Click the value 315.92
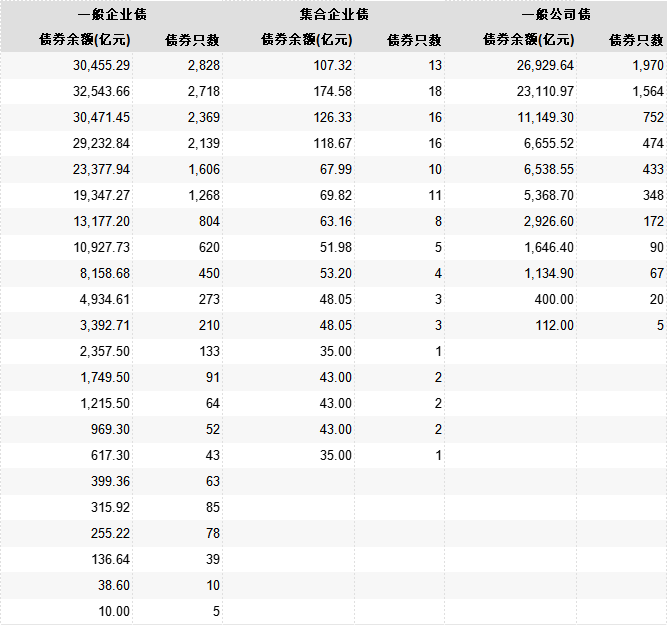This screenshot has width=667, height=625. (x=110, y=507)
